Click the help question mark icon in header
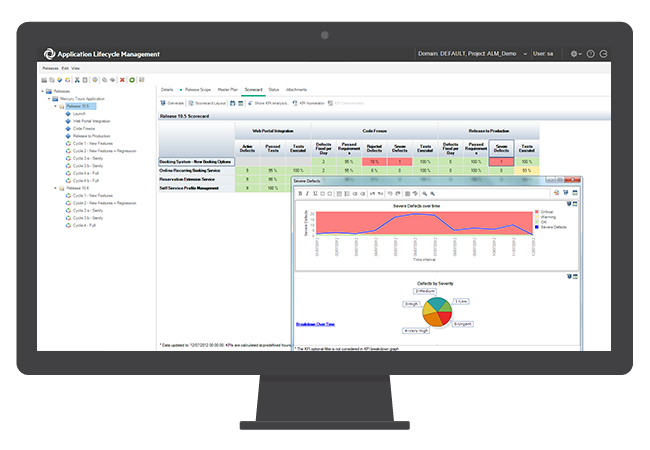The width and height of the screenshot is (650, 450). click(590, 54)
